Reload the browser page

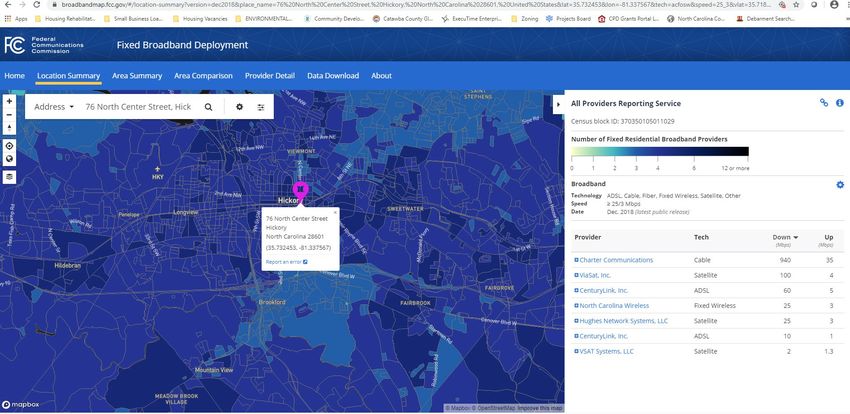coord(36,4)
